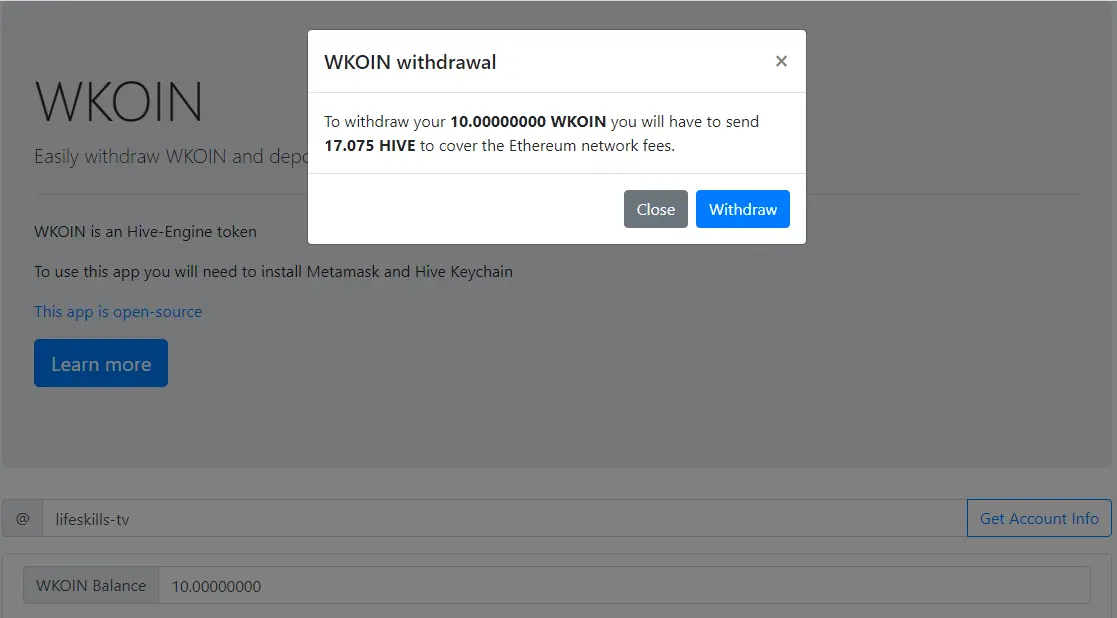Viewport: 1117px width, 618px height.
Task: Click the 'WKOIN withdrawal' dialog title
Action: [x=410, y=62]
